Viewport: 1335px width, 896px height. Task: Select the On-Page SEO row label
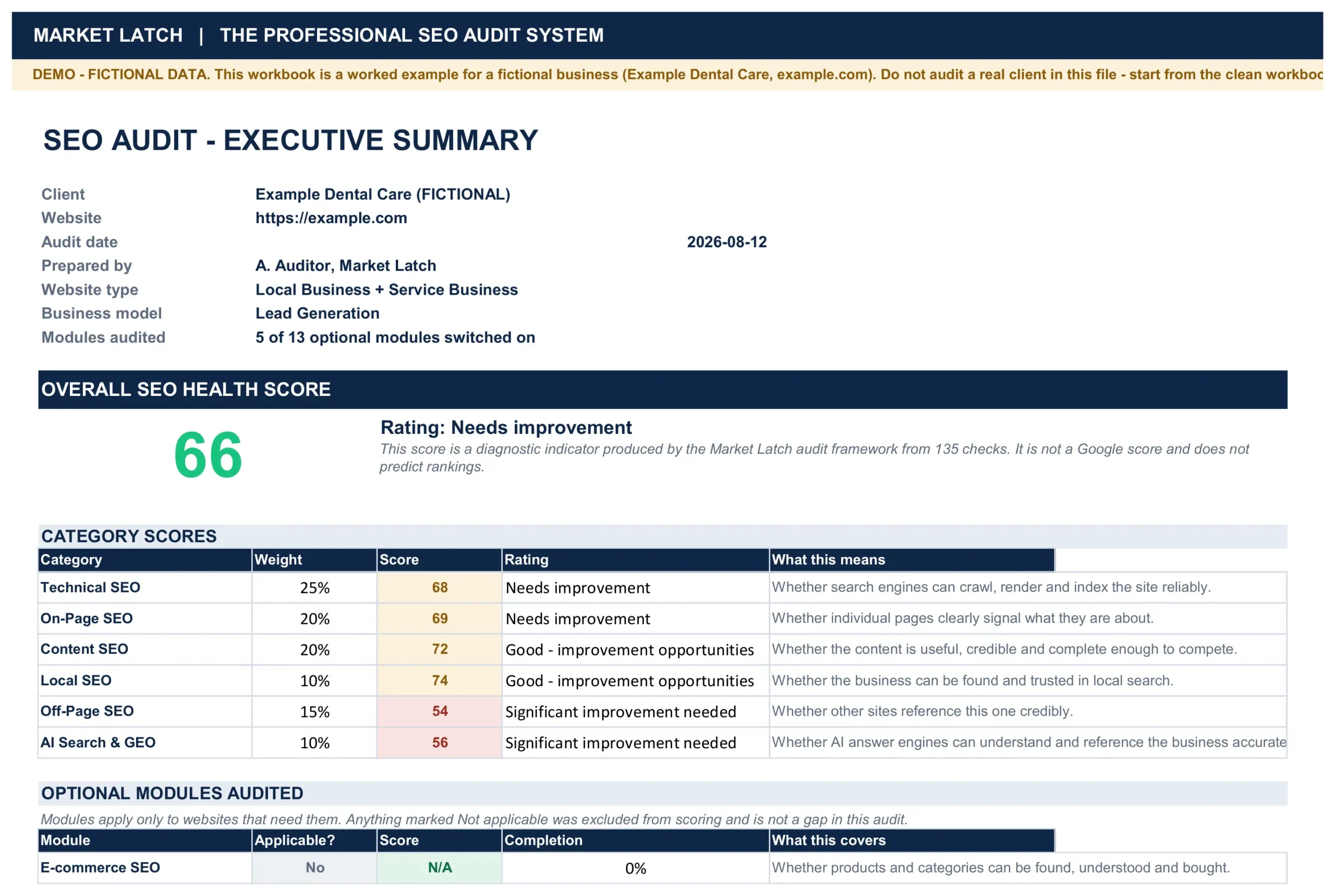(x=86, y=619)
